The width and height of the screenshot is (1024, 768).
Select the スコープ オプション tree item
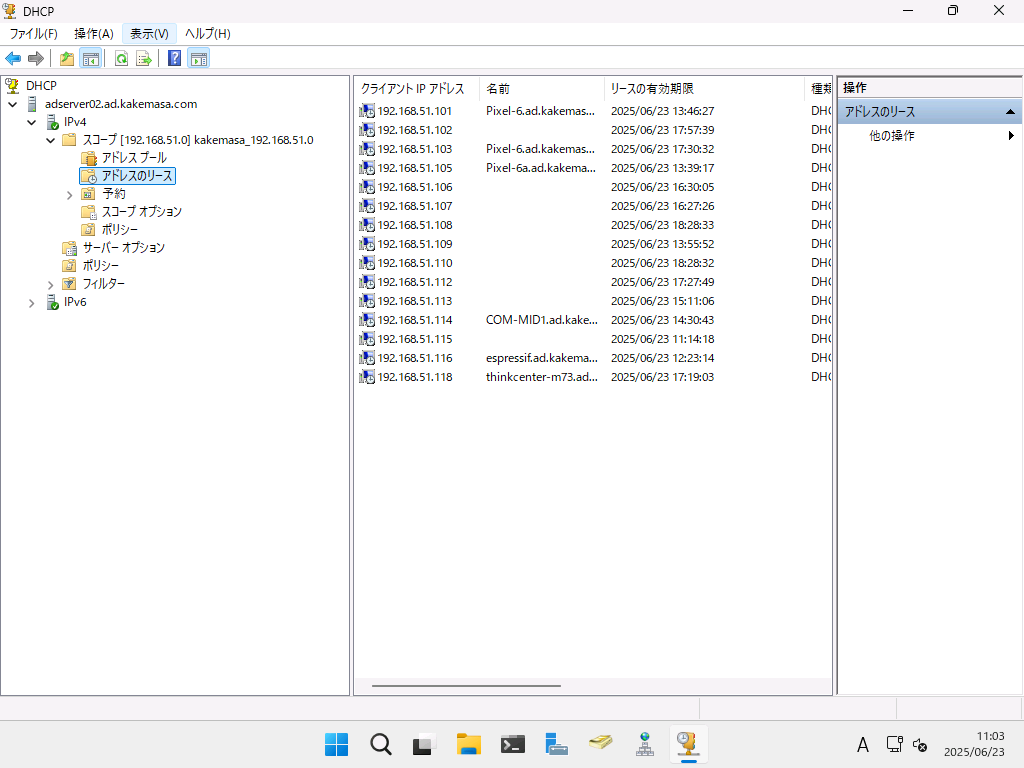(142, 212)
